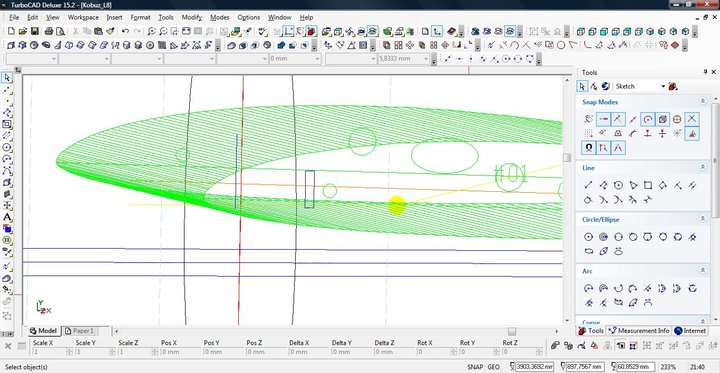
Task: Click the Undo arrow in toolbar
Action: pyautogui.click(x=125, y=31)
